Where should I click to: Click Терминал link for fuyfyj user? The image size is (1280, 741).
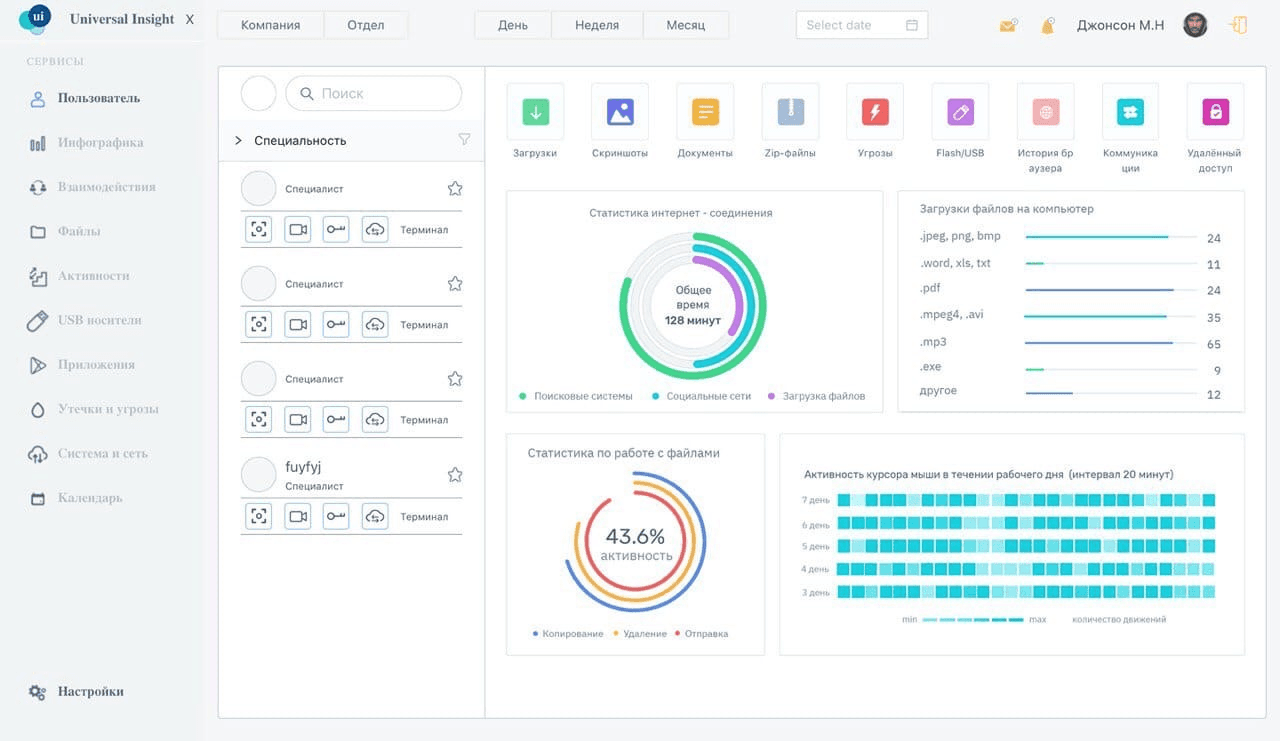(424, 517)
